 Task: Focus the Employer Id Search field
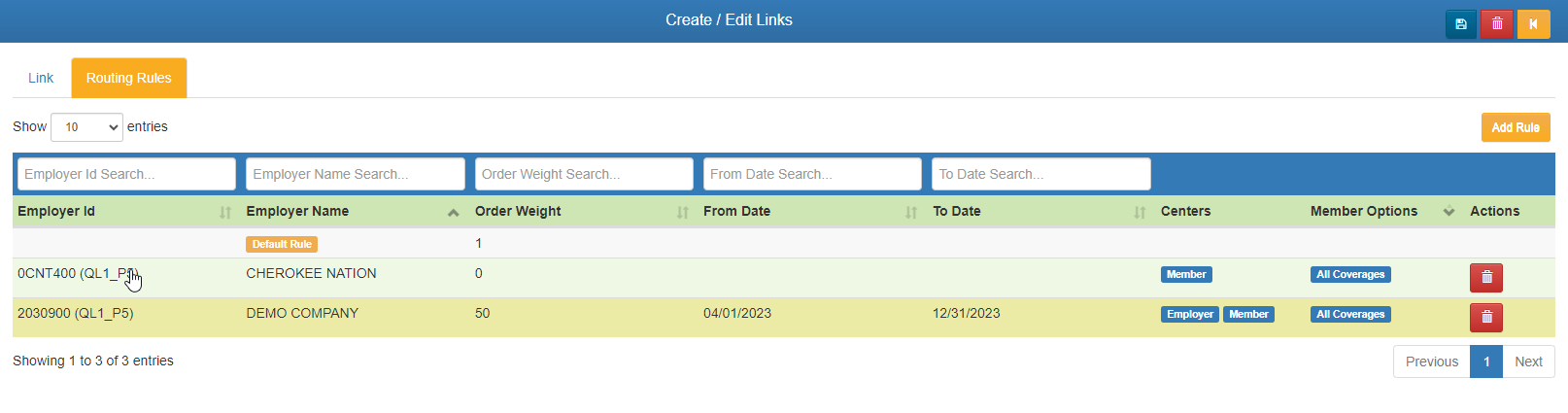pyautogui.click(x=126, y=174)
